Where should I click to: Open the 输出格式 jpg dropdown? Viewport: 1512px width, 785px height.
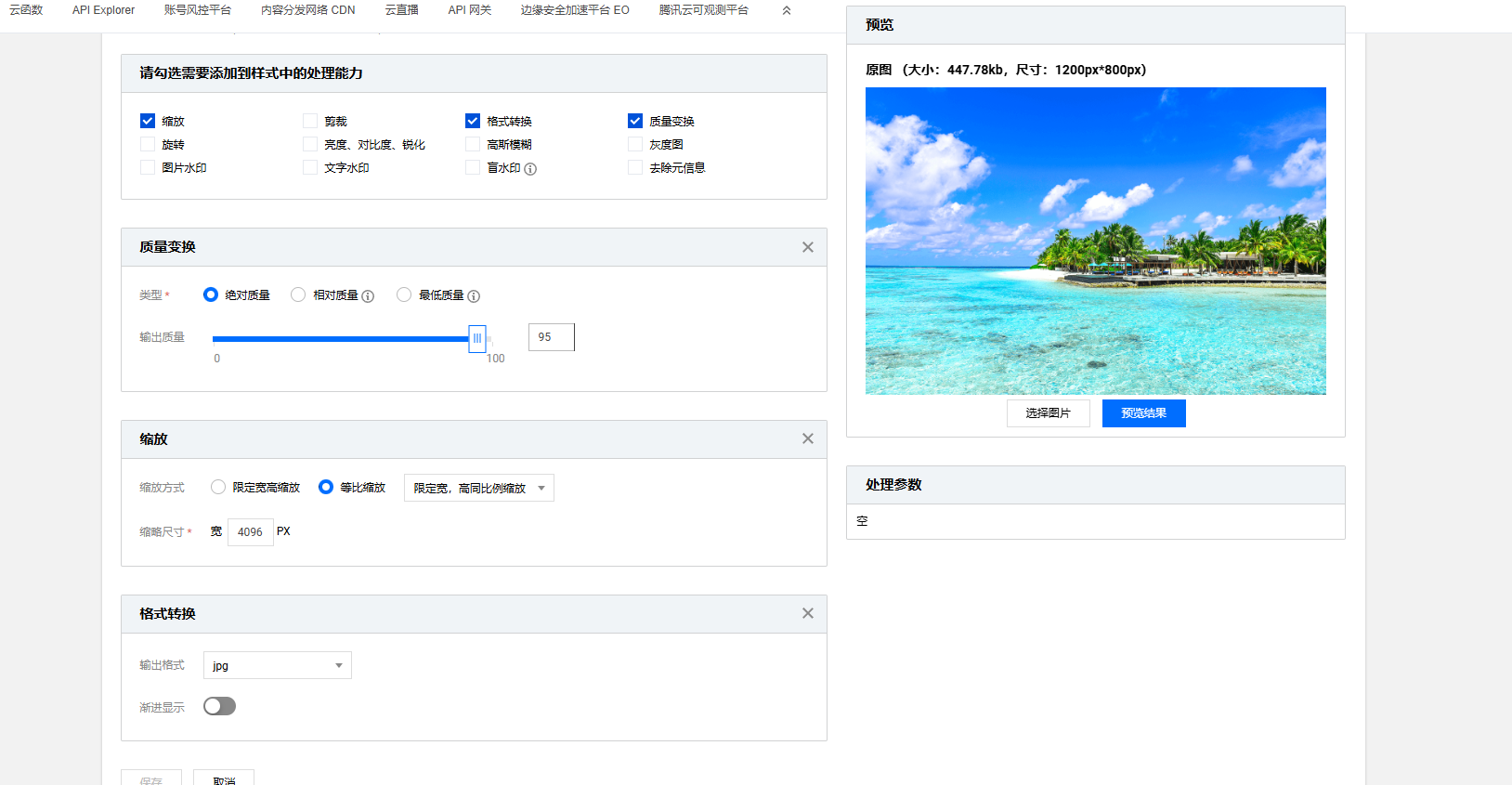tap(278, 665)
